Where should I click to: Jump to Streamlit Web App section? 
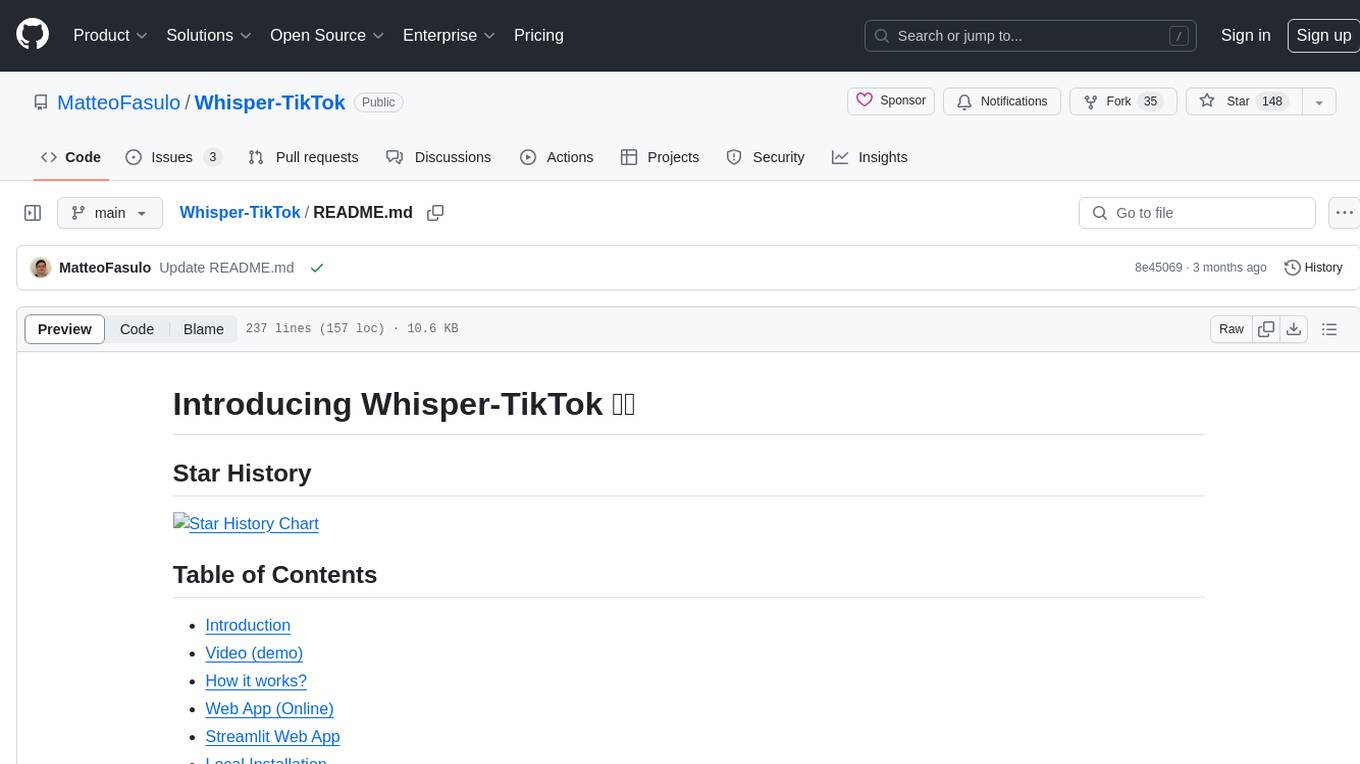[x=272, y=736]
